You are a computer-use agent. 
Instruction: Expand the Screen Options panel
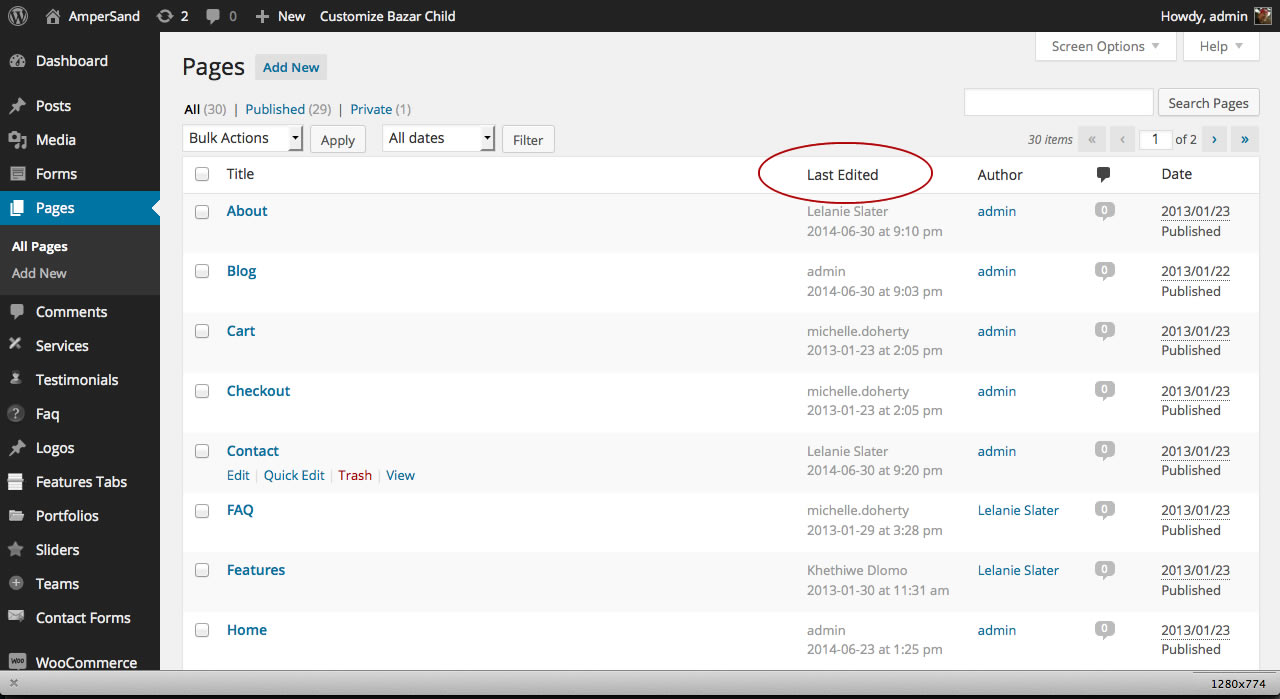point(1105,46)
